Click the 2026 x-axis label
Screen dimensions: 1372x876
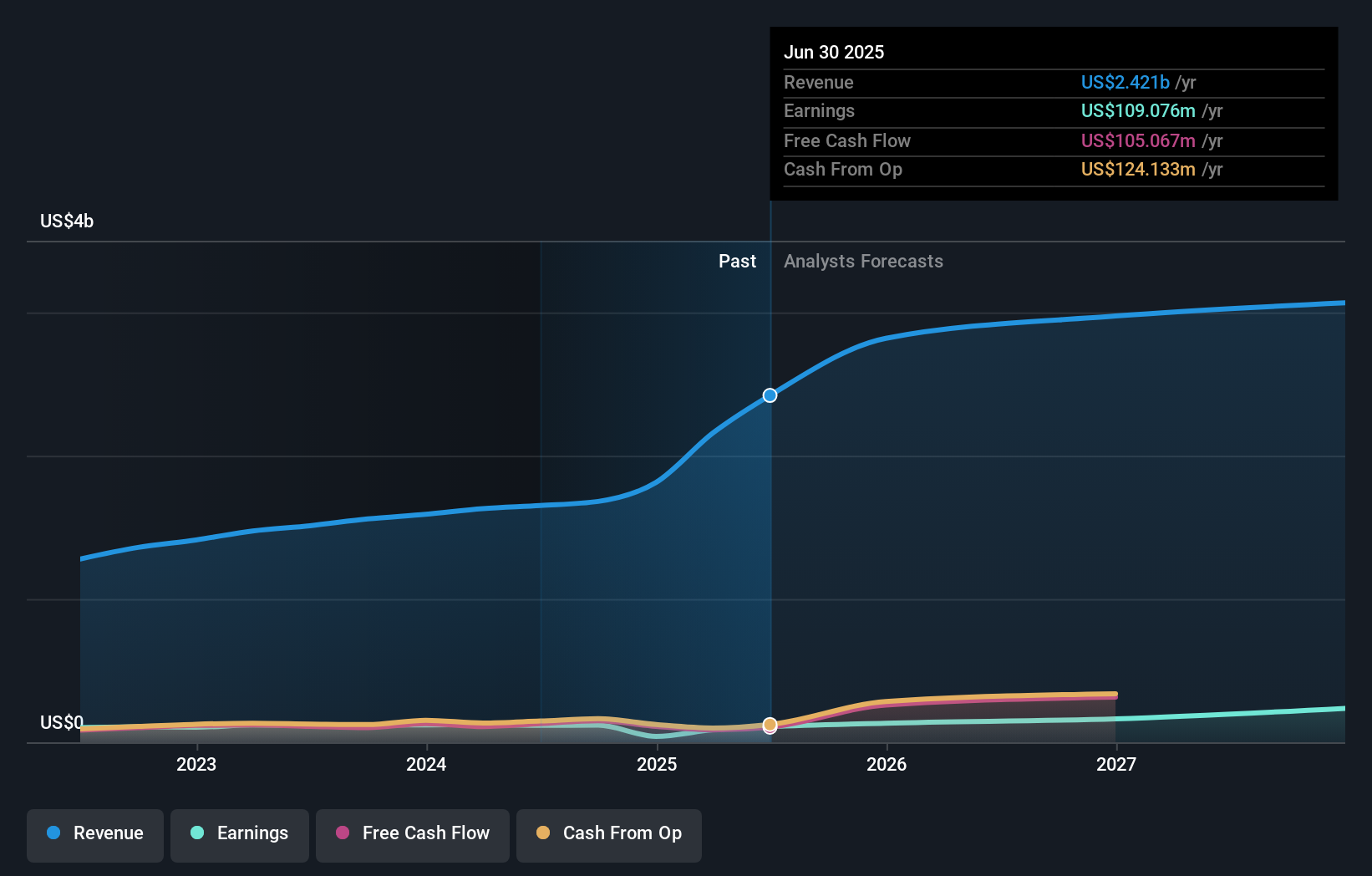click(x=887, y=765)
